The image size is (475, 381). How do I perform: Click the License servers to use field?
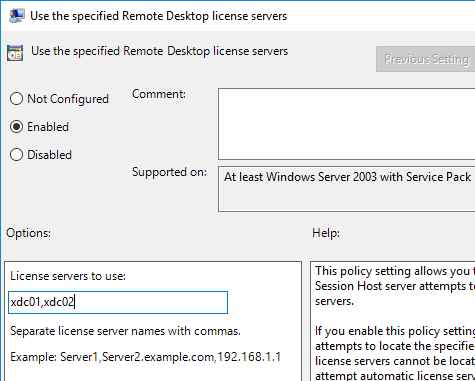118,302
